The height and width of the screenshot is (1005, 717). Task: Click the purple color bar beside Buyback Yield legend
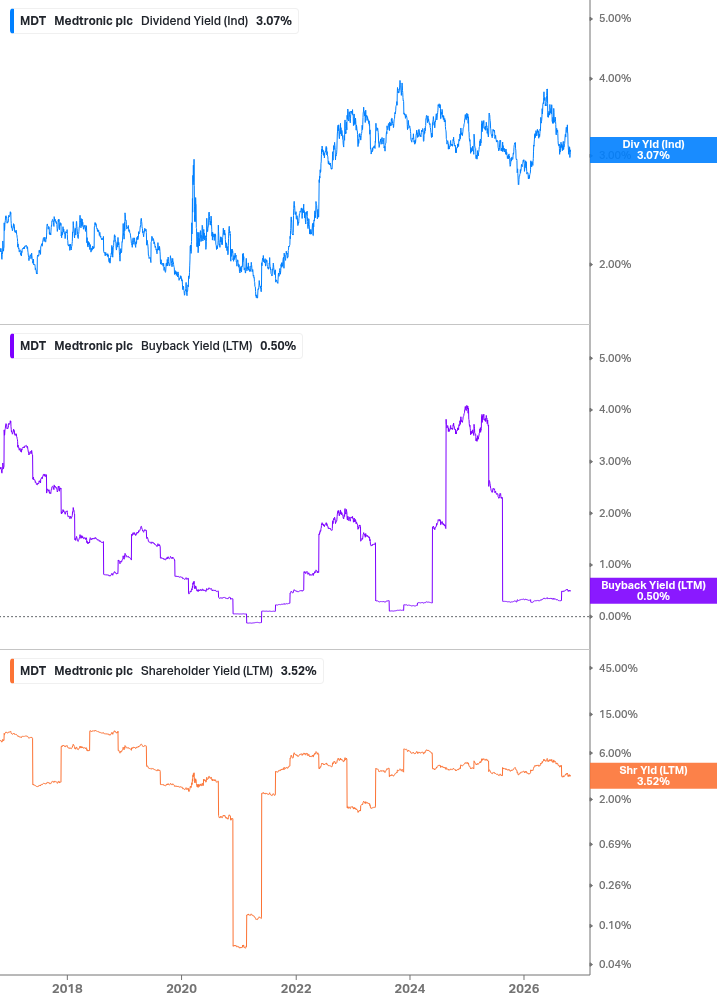pyautogui.click(x=12, y=345)
